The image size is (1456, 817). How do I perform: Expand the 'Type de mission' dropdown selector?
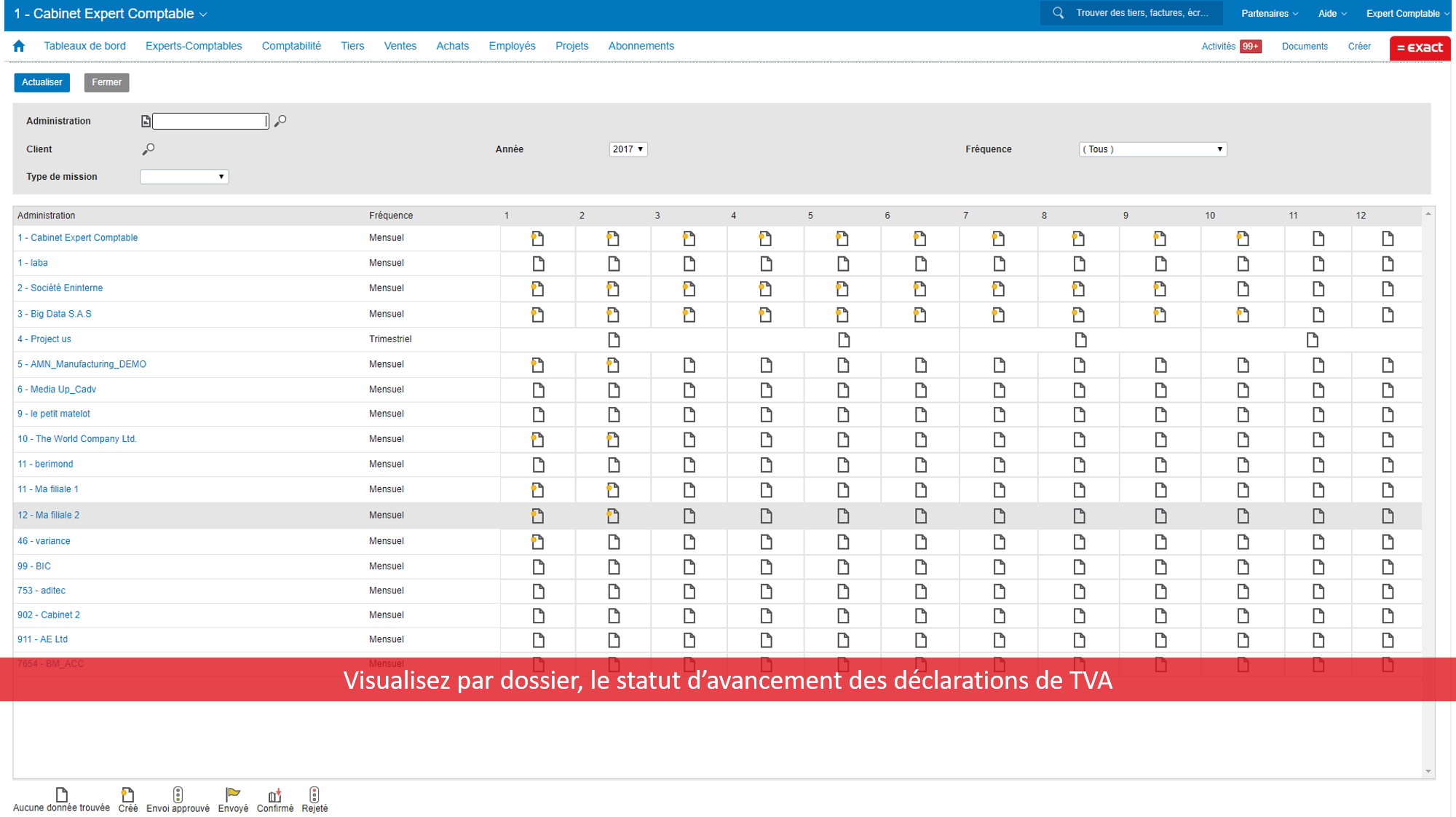pos(184,176)
